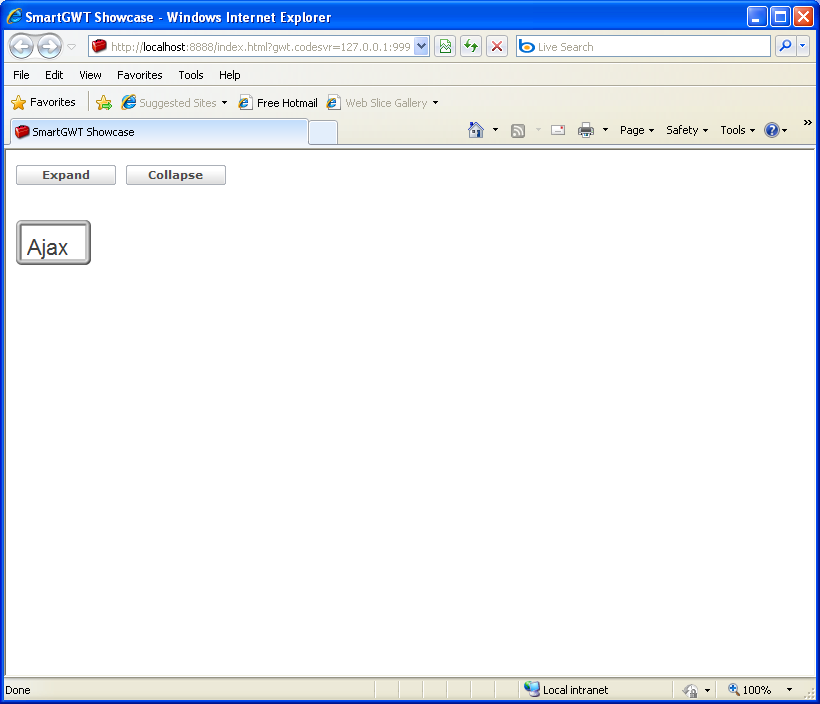The width and height of the screenshot is (820, 704).
Task: Click the Protected Mode status icon
Action: coord(690,690)
